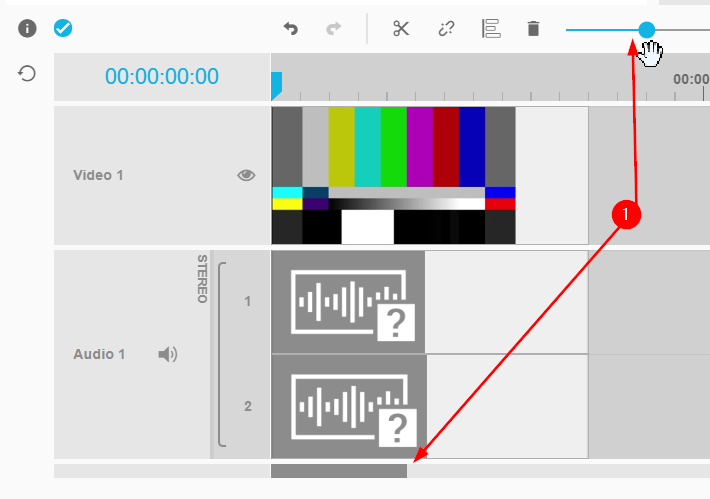Image resolution: width=710 pixels, height=499 pixels.
Task: Click the circular reset arrow icon
Action: click(x=28, y=73)
